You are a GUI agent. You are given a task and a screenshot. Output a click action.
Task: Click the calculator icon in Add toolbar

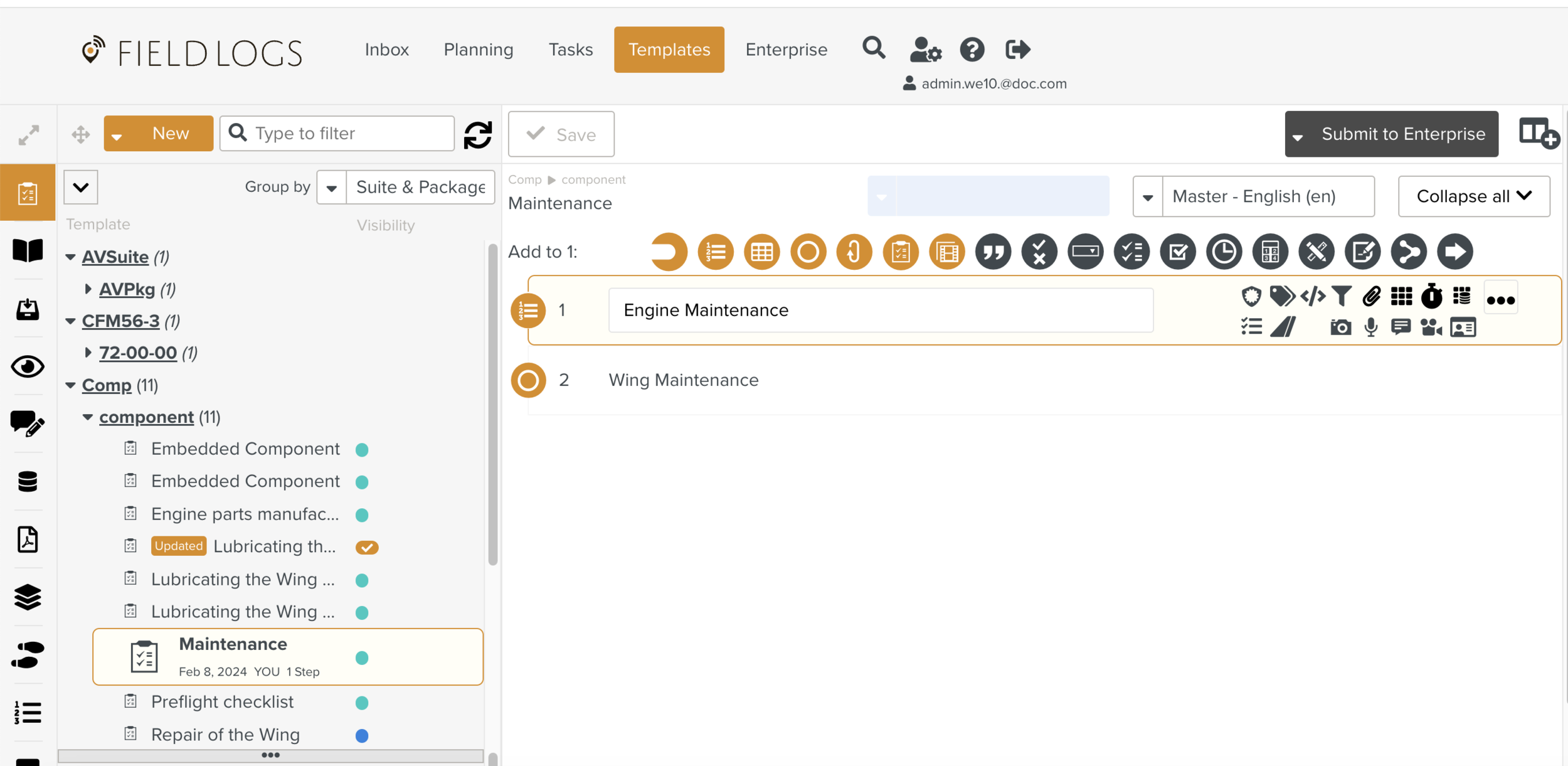click(1270, 252)
